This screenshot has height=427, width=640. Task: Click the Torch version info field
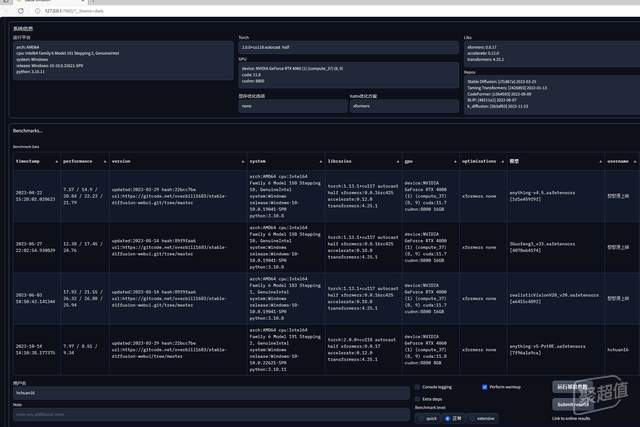(348, 47)
